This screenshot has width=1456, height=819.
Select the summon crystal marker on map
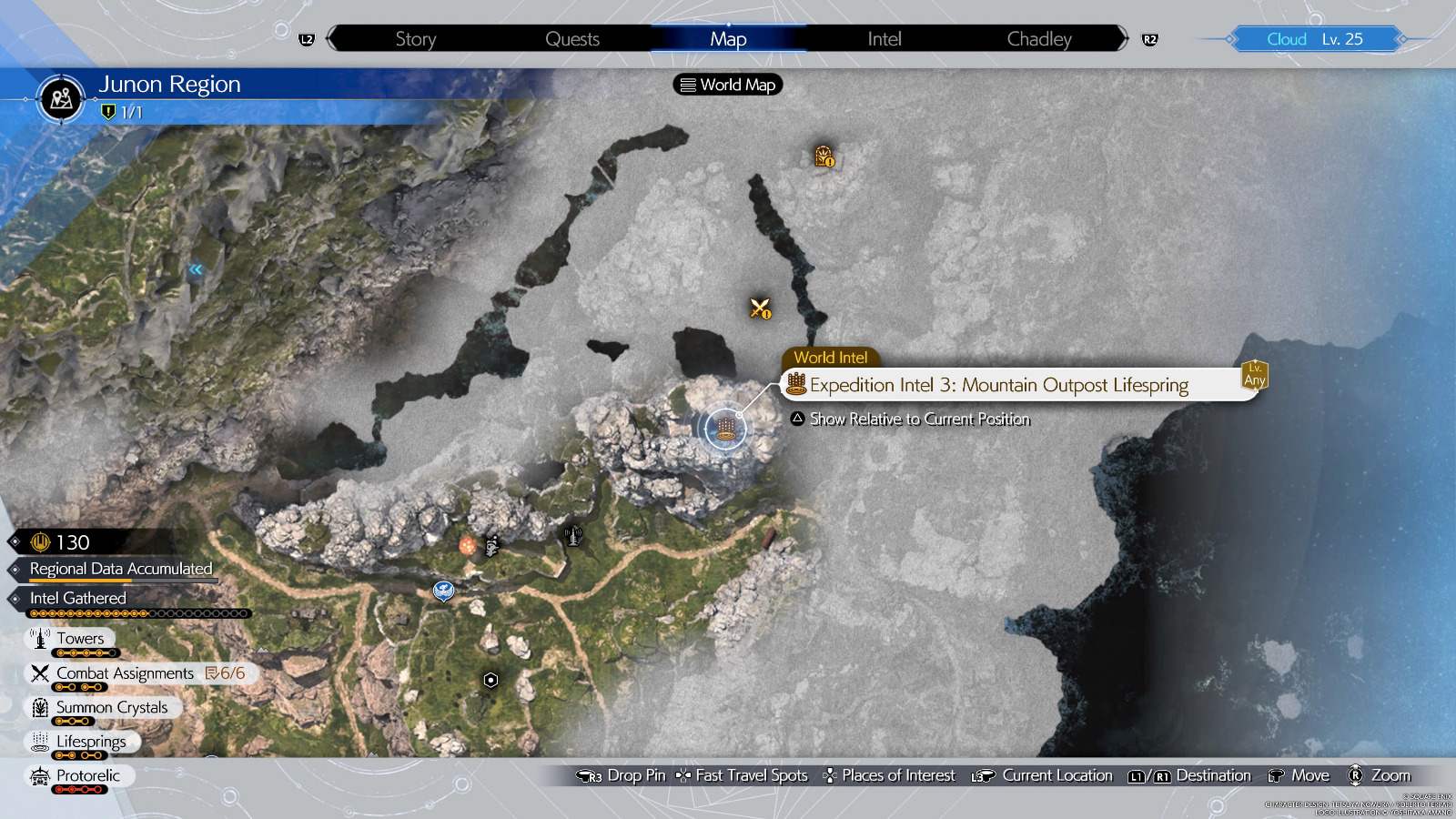click(824, 157)
